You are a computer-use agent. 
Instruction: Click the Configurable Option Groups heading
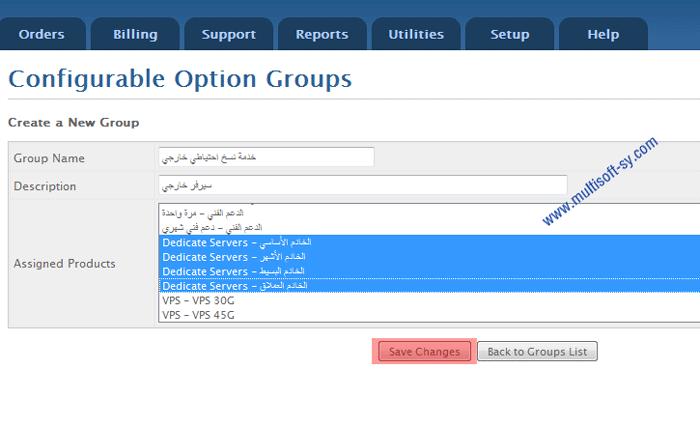pos(180,79)
